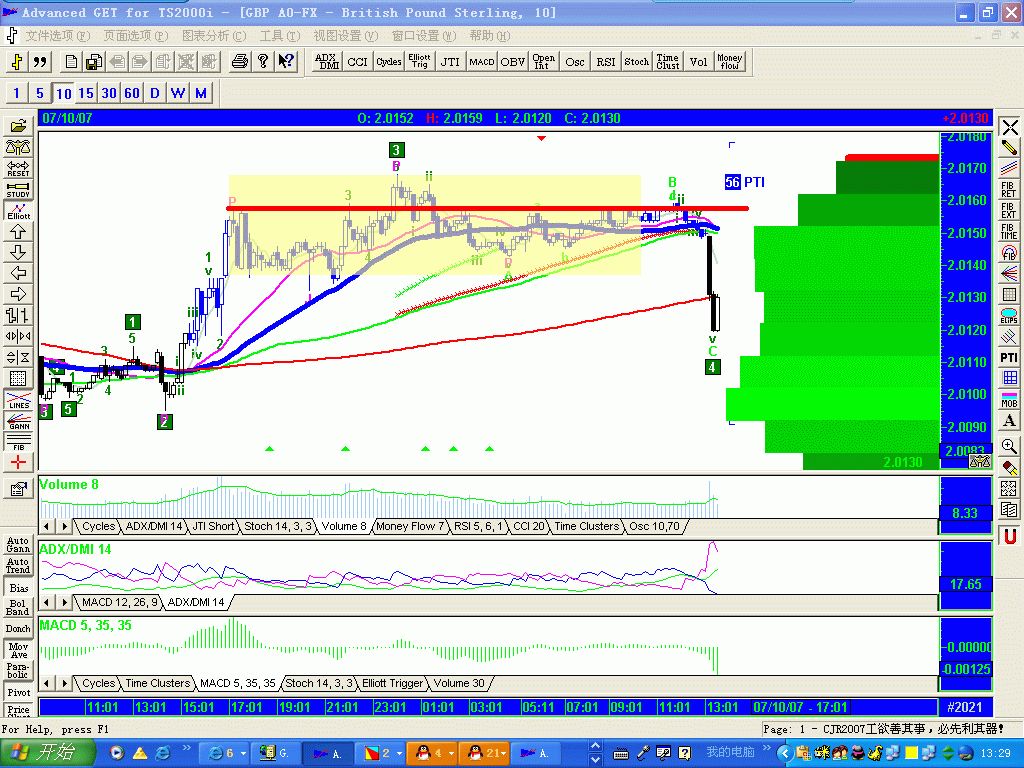Open the Open Int indicator
The height and width of the screenshot is (768, 1024).
point(543,61)
